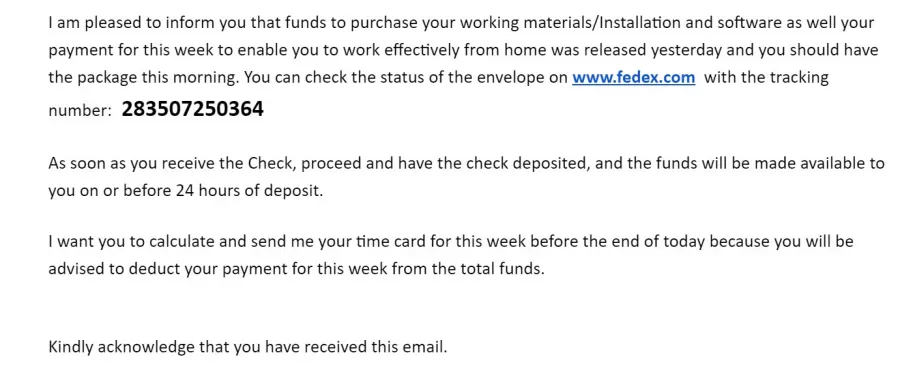Click the label 'number:' before tracking digits
The height and width of the screenshot is (381, 900).
click(80, 111)
